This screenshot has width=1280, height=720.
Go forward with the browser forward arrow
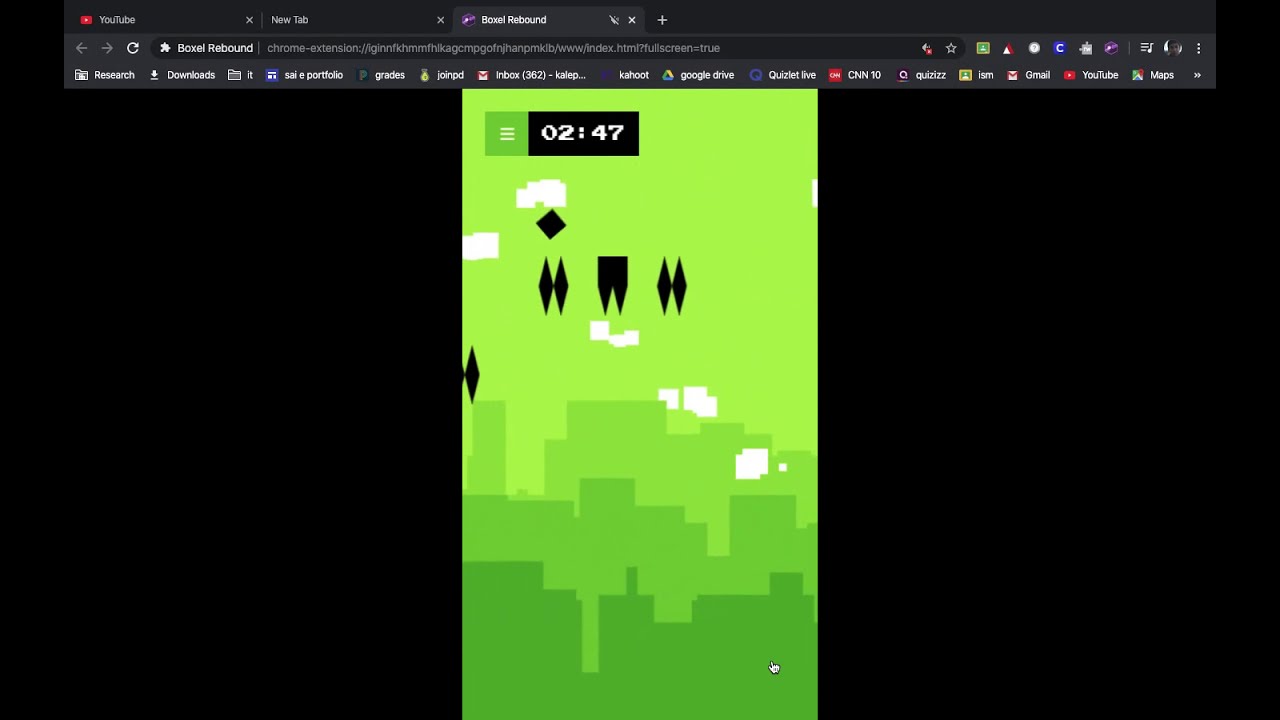pyautogui.click(x=107, y=48)
